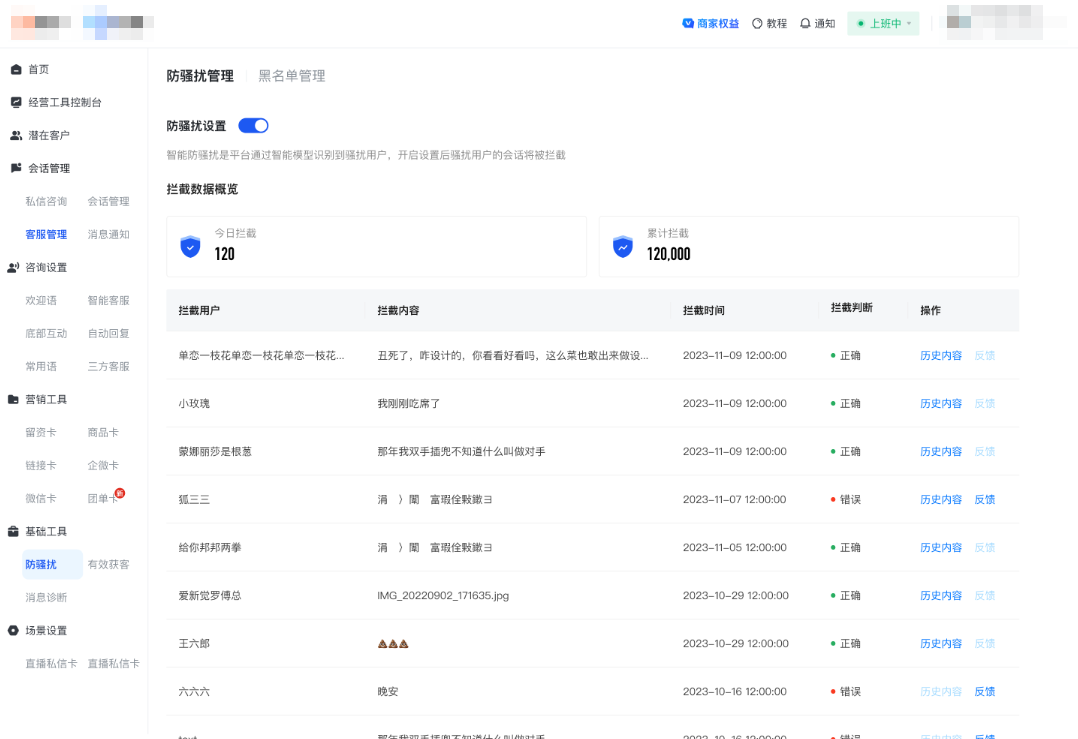Switch to the 黑名单管理 tab
The image size is (1078, 739).
(x=290, y=75)
